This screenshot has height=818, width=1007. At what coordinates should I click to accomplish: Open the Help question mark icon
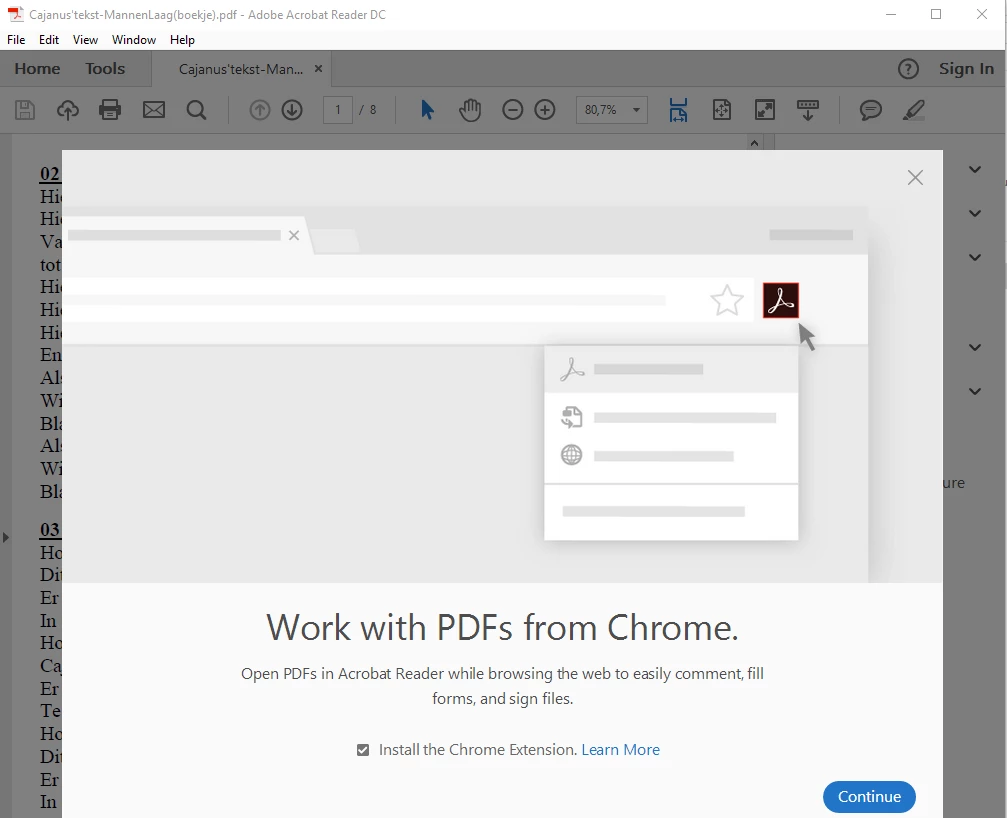(908, 69)
